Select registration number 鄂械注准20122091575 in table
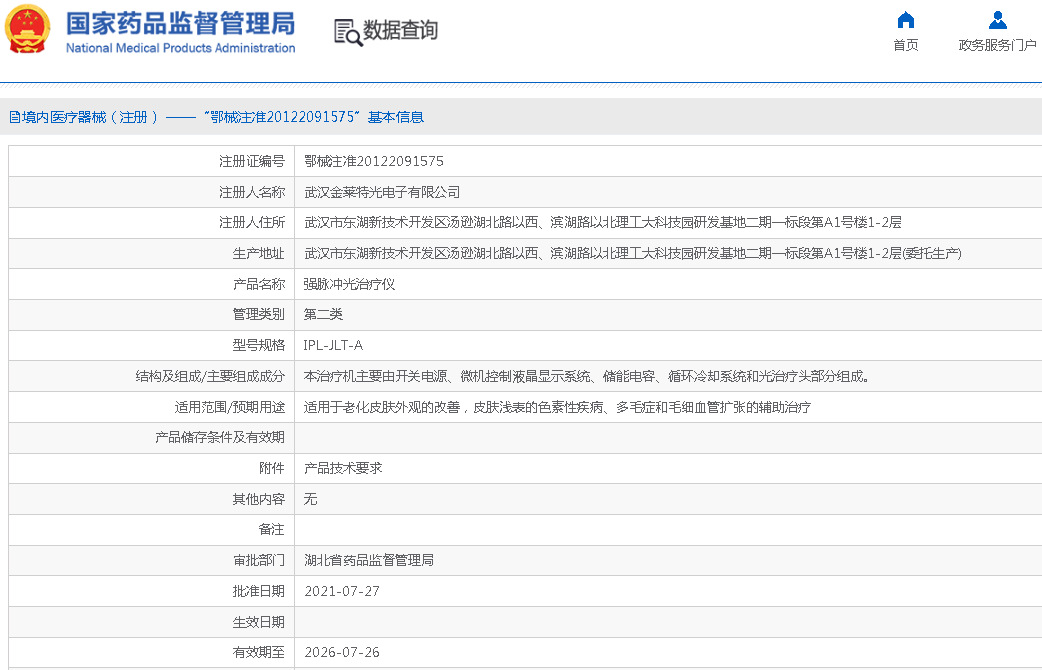The height and width of the screenshot is (670, 1042). [374, 161]
